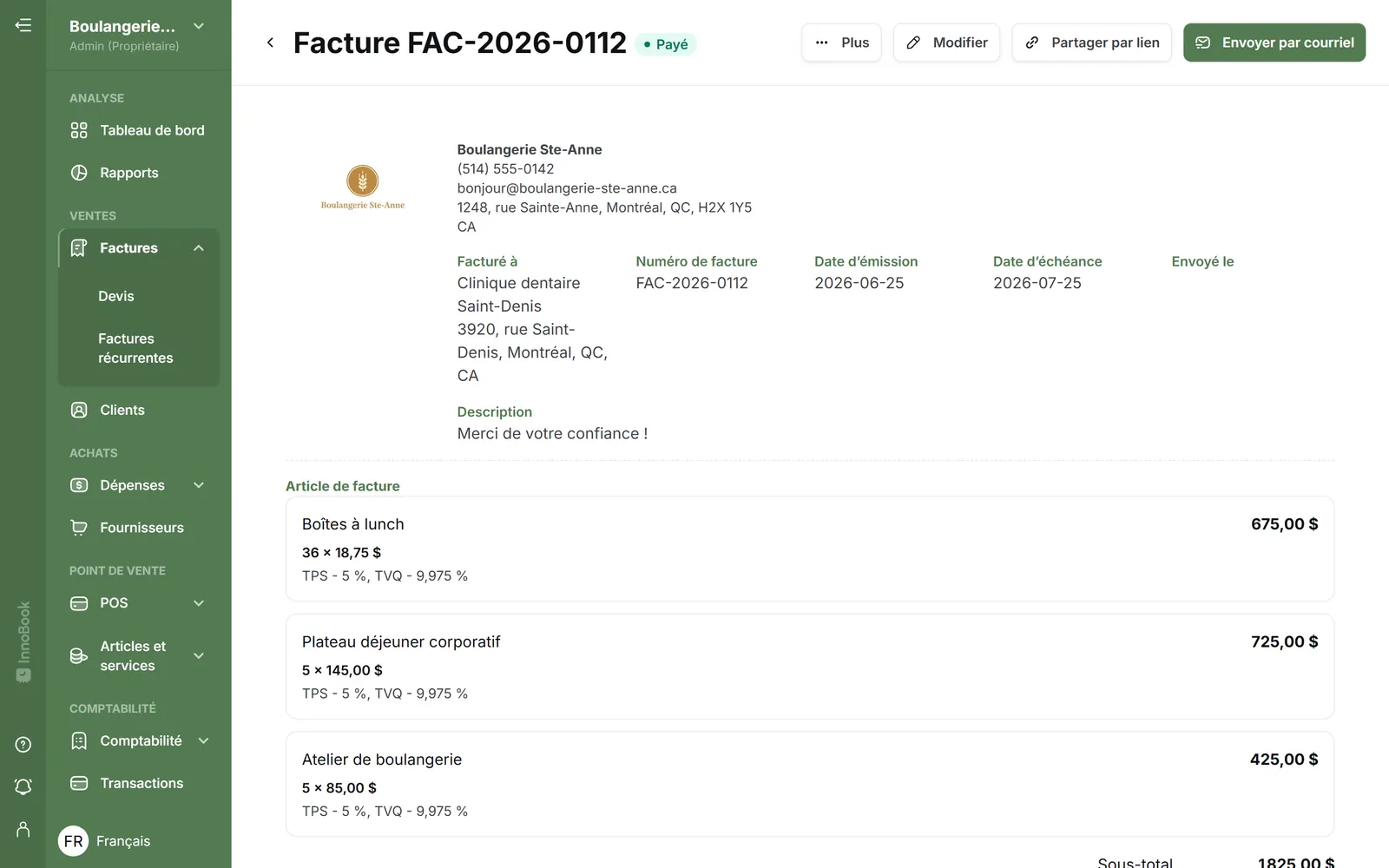Viewport: 1389px width, 868px height.
Task: Expand the POS submenu chevron
Action: [199, 603]
